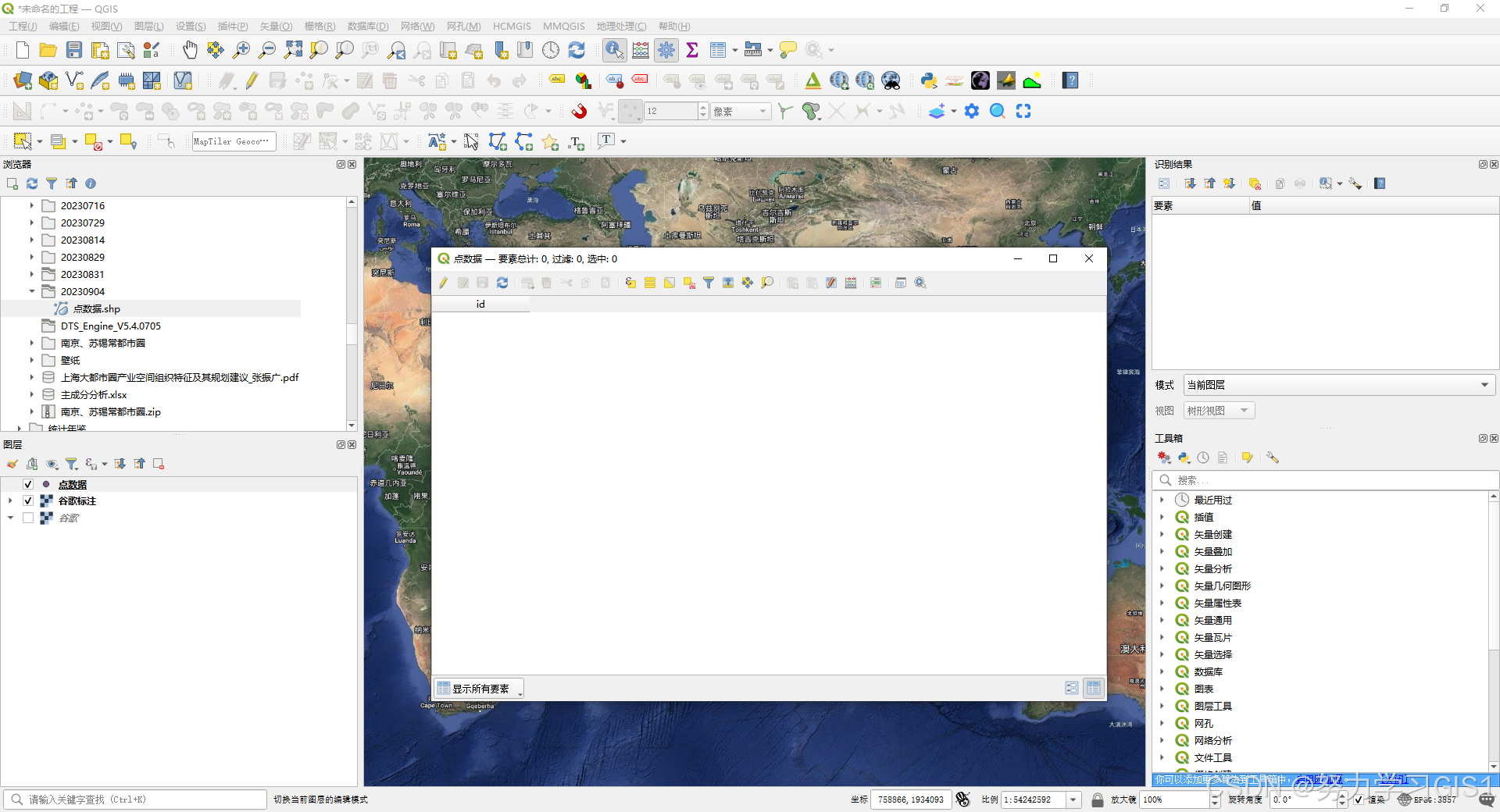Expand the 20230716 folder

(x=32, y=206)
